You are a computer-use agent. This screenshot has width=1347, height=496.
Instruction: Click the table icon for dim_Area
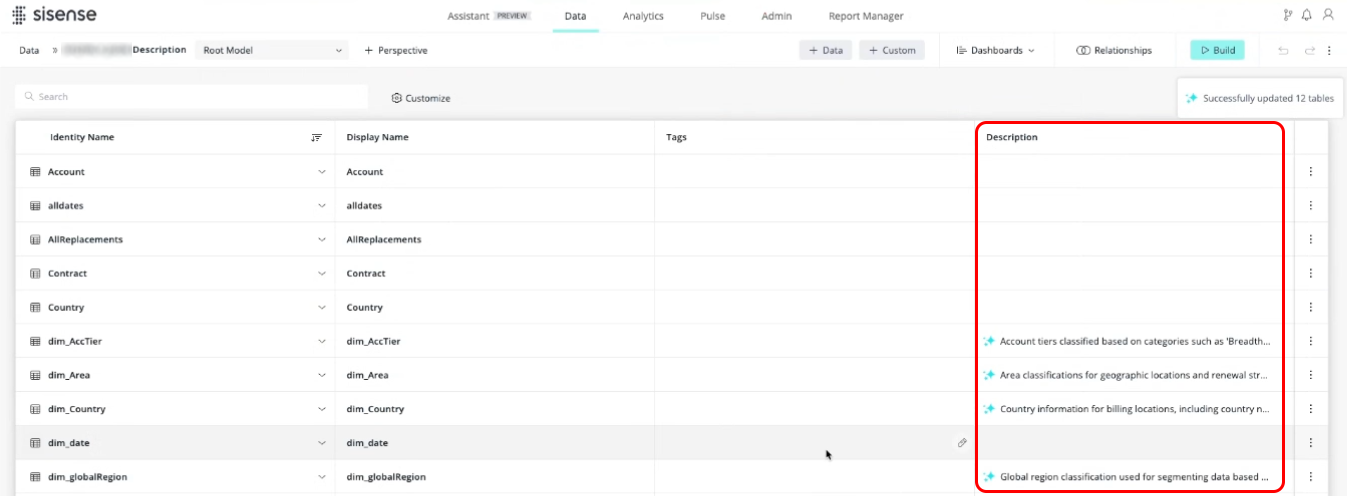(x=35, y=376)
